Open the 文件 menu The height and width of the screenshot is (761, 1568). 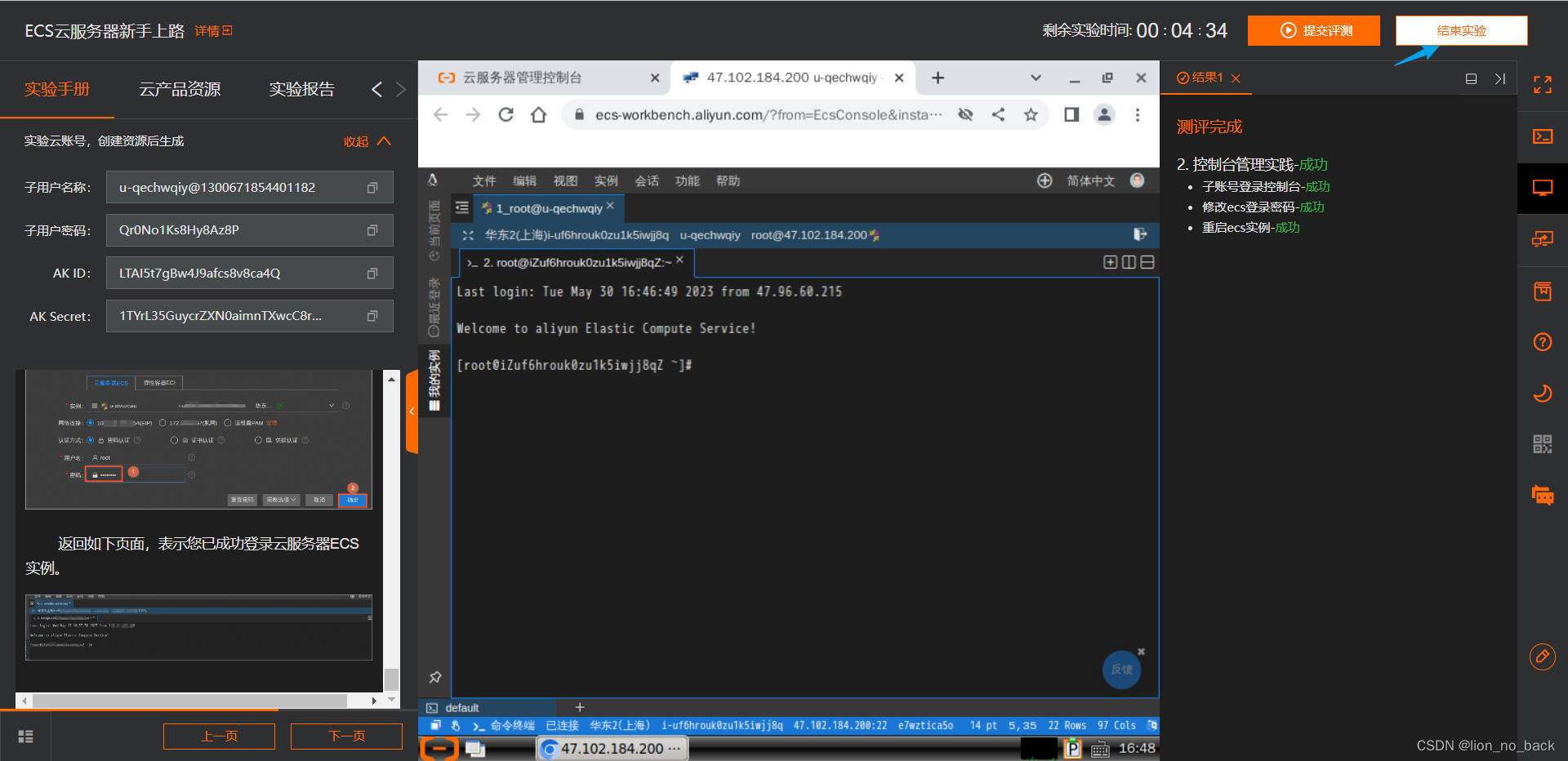483,180
